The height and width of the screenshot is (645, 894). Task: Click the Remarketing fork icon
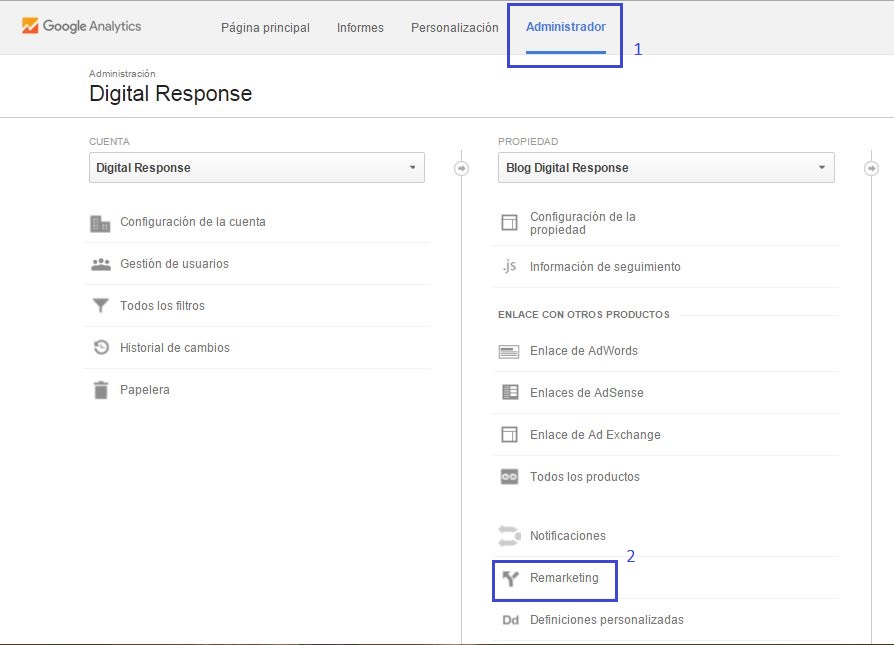[x=510, y=579]
